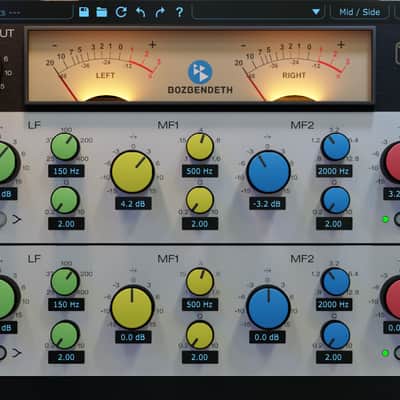Screen dimensions: 400x400
Task: Click the RIGHT VU meter
Action: pyautogui.click(x=293, y=70)
